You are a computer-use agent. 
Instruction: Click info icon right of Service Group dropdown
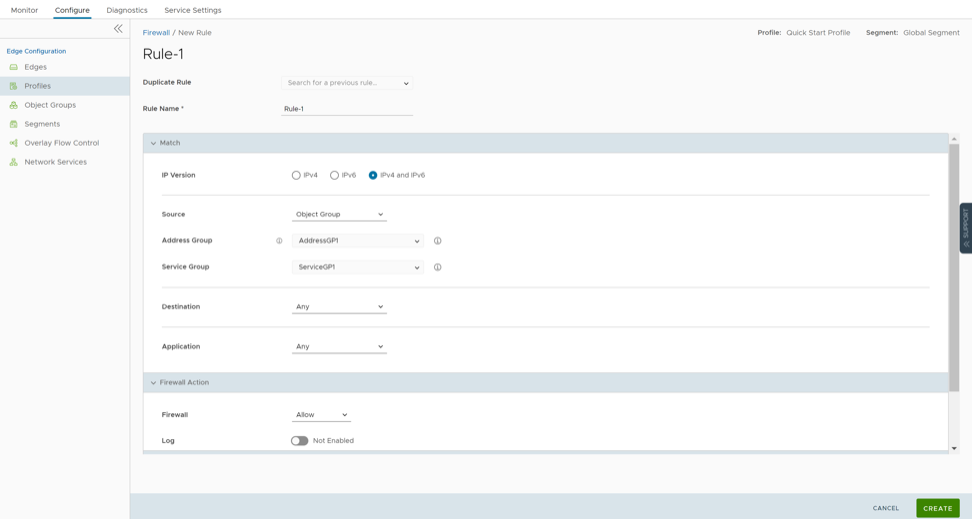438,267
